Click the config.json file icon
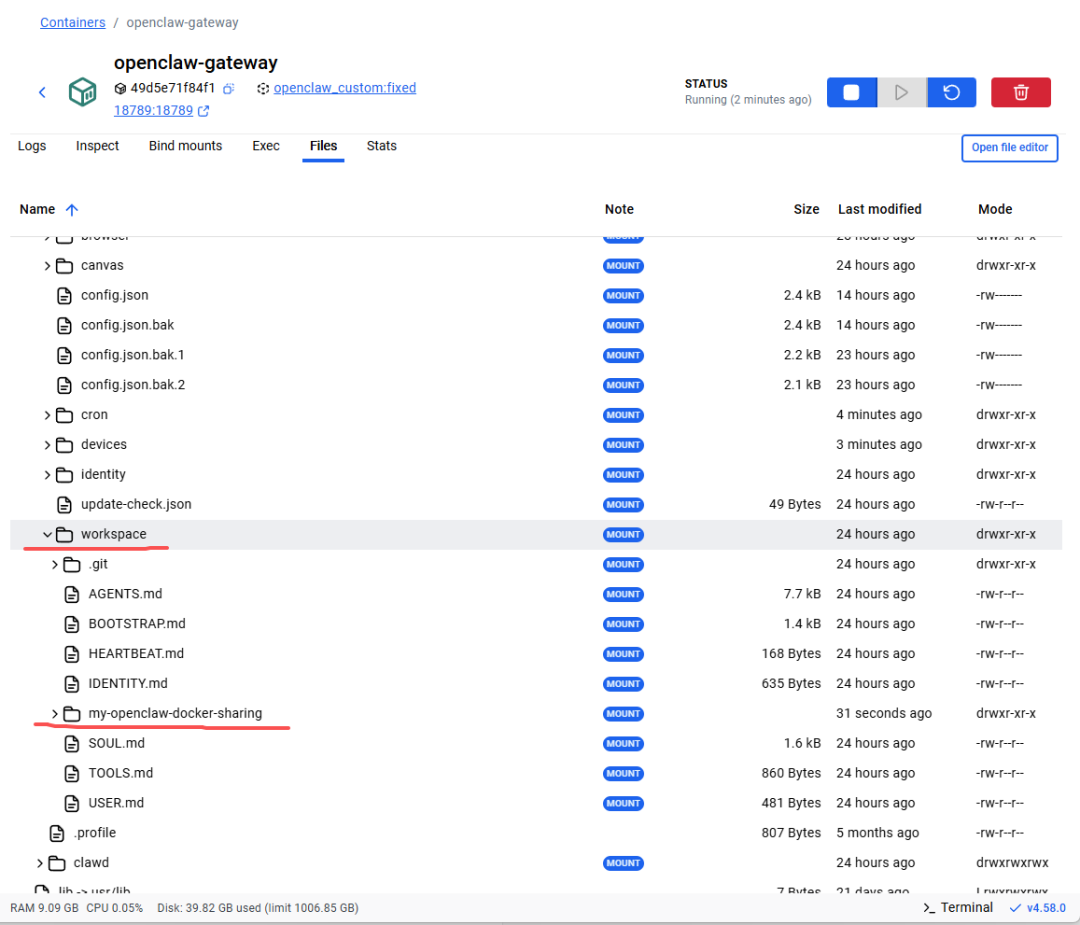The width and height of the screenshot is (1080, 925). tap(64, 295)
